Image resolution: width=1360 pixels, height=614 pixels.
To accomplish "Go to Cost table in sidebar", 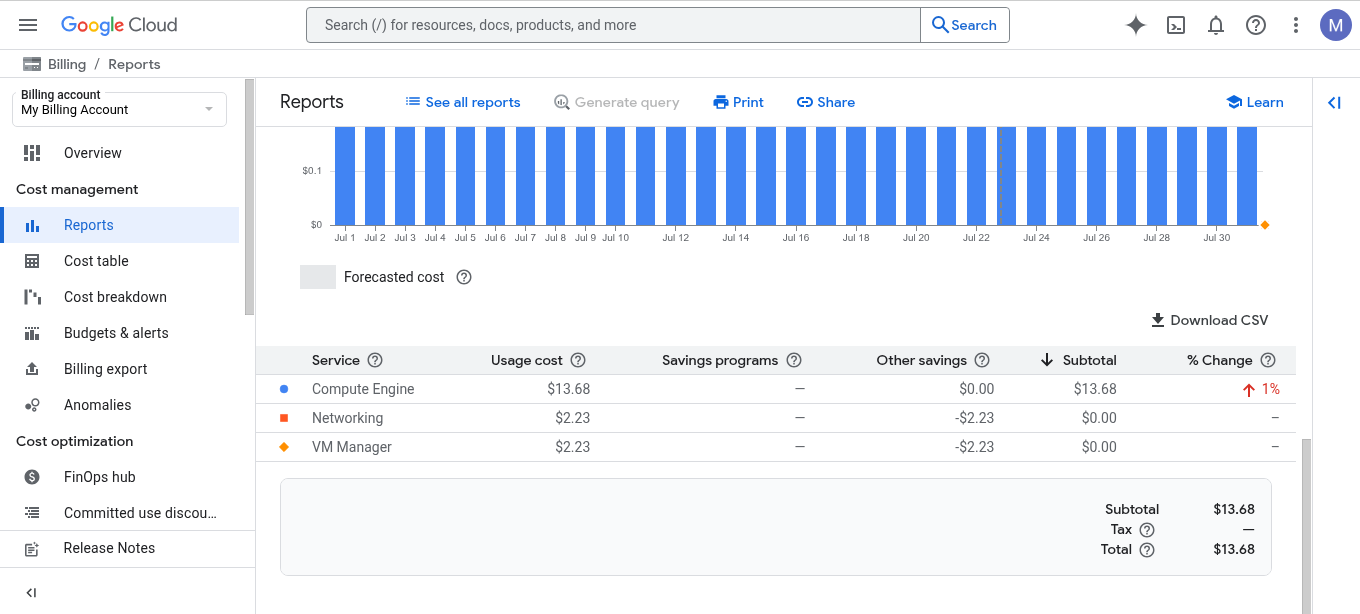I will [x=96, y=261].
